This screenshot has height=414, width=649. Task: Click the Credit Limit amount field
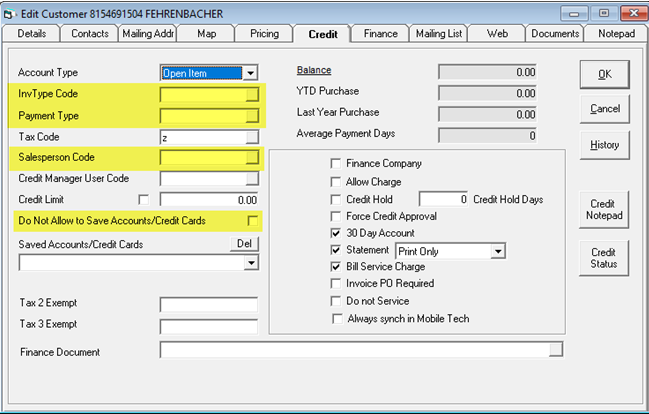[x=209, y=200]
